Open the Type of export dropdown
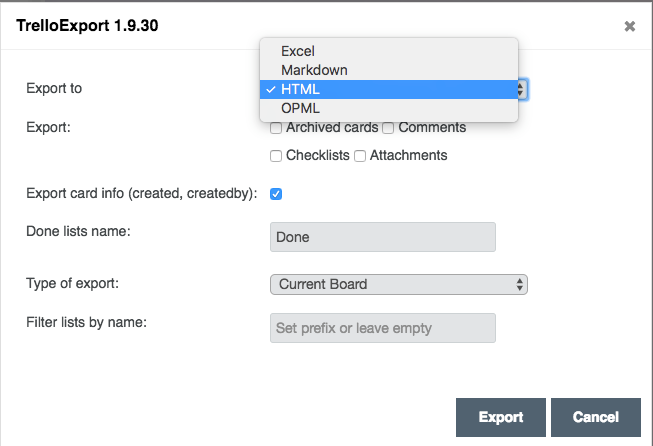Image resolution: width=653 pixels, height=446 pixels. 398,284
